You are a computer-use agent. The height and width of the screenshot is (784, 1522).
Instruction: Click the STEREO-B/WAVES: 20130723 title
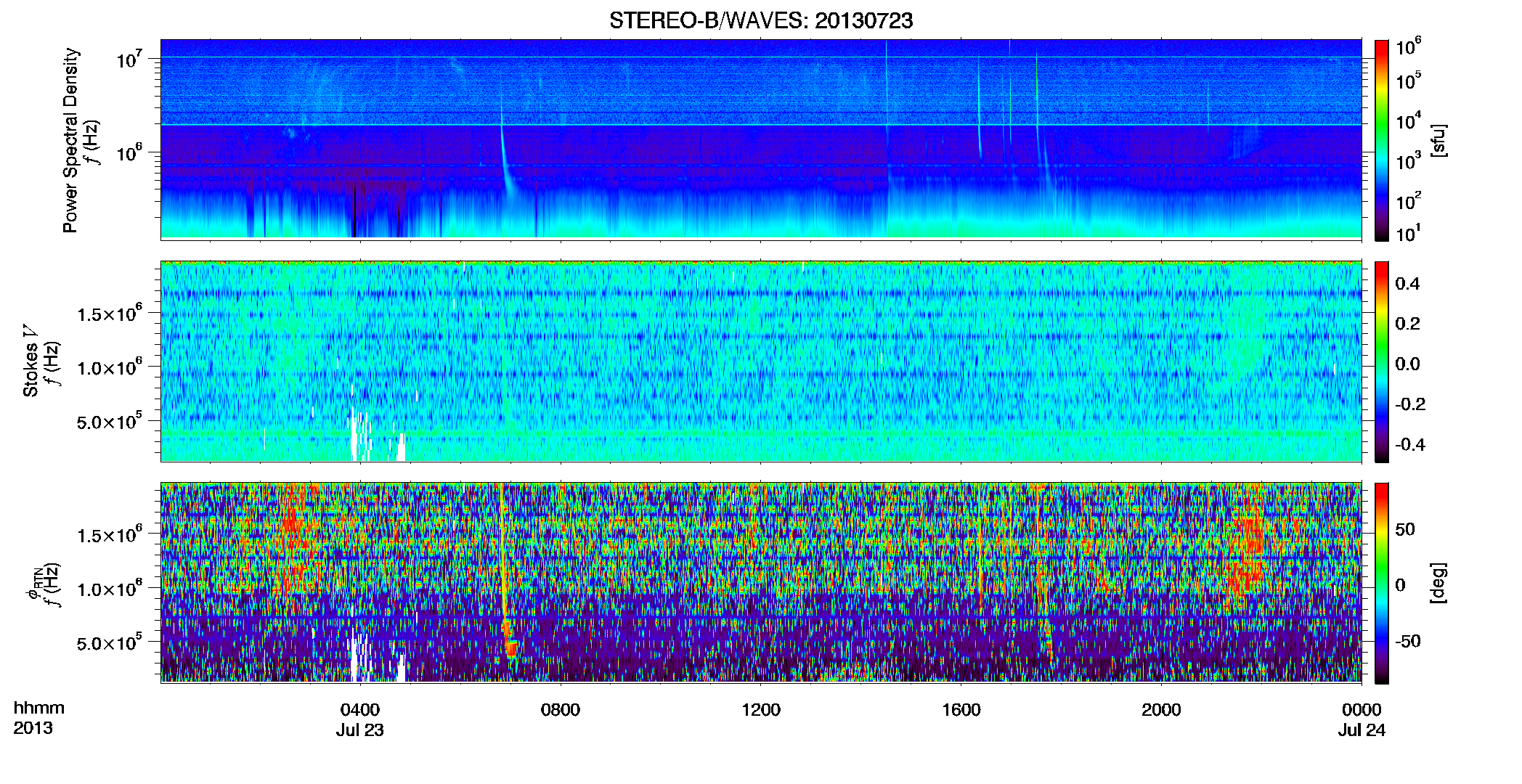761,21
